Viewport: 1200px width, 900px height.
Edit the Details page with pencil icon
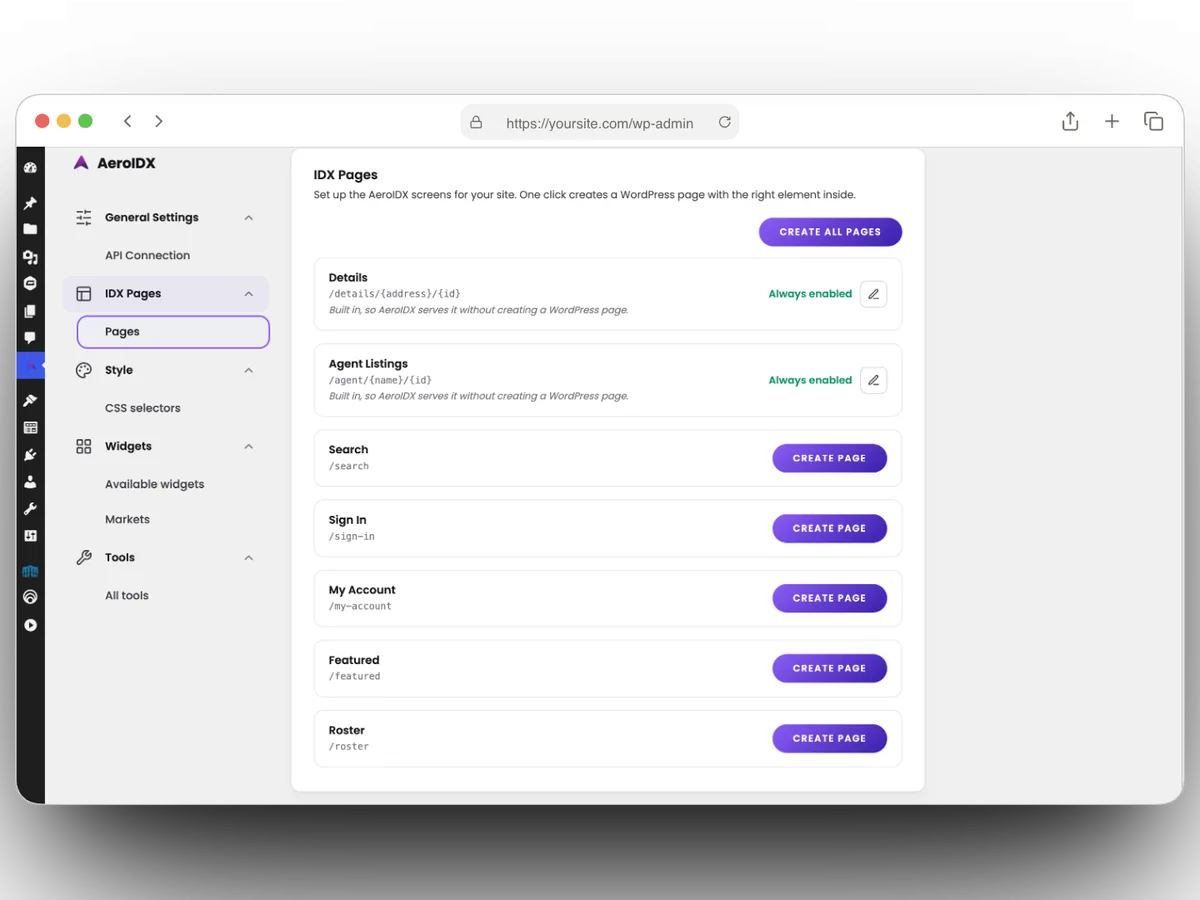873,294
